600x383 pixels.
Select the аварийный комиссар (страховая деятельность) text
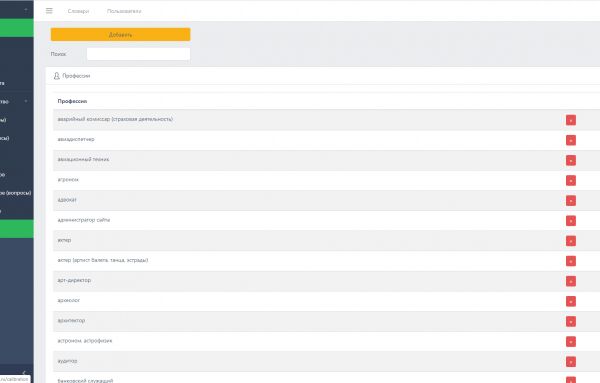point(115,119)
